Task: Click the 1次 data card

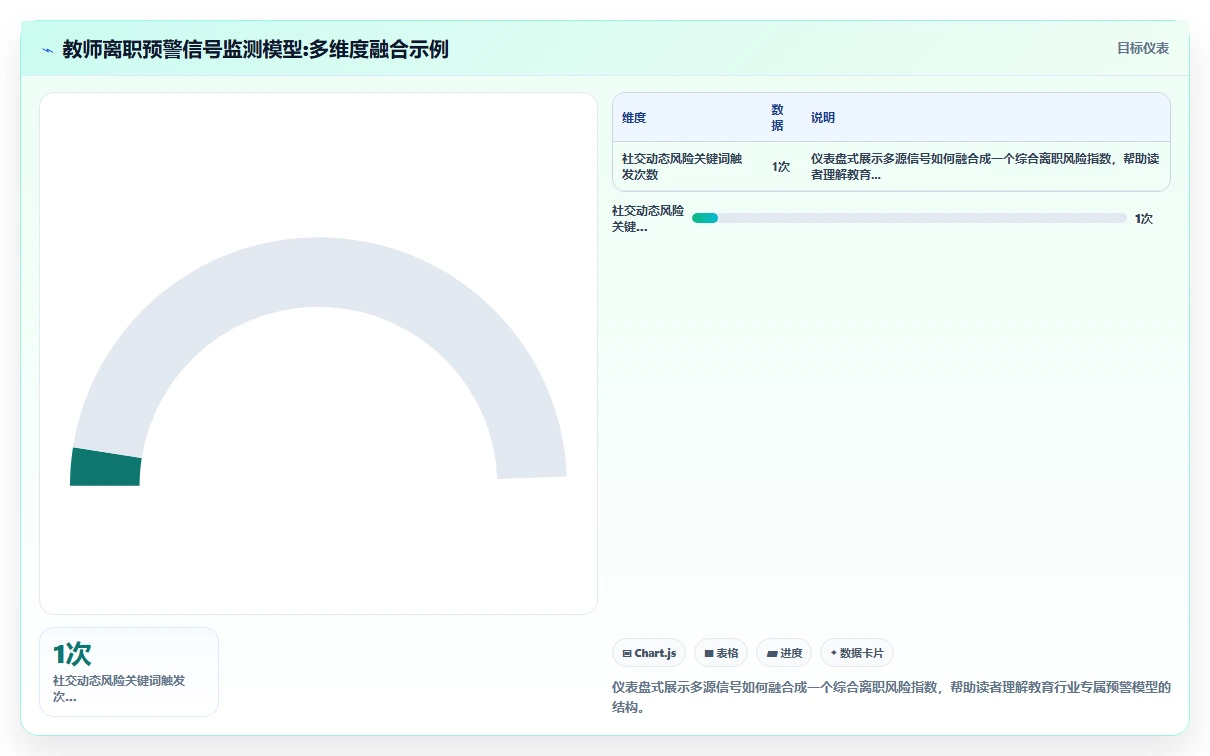Action: point(129,672)
